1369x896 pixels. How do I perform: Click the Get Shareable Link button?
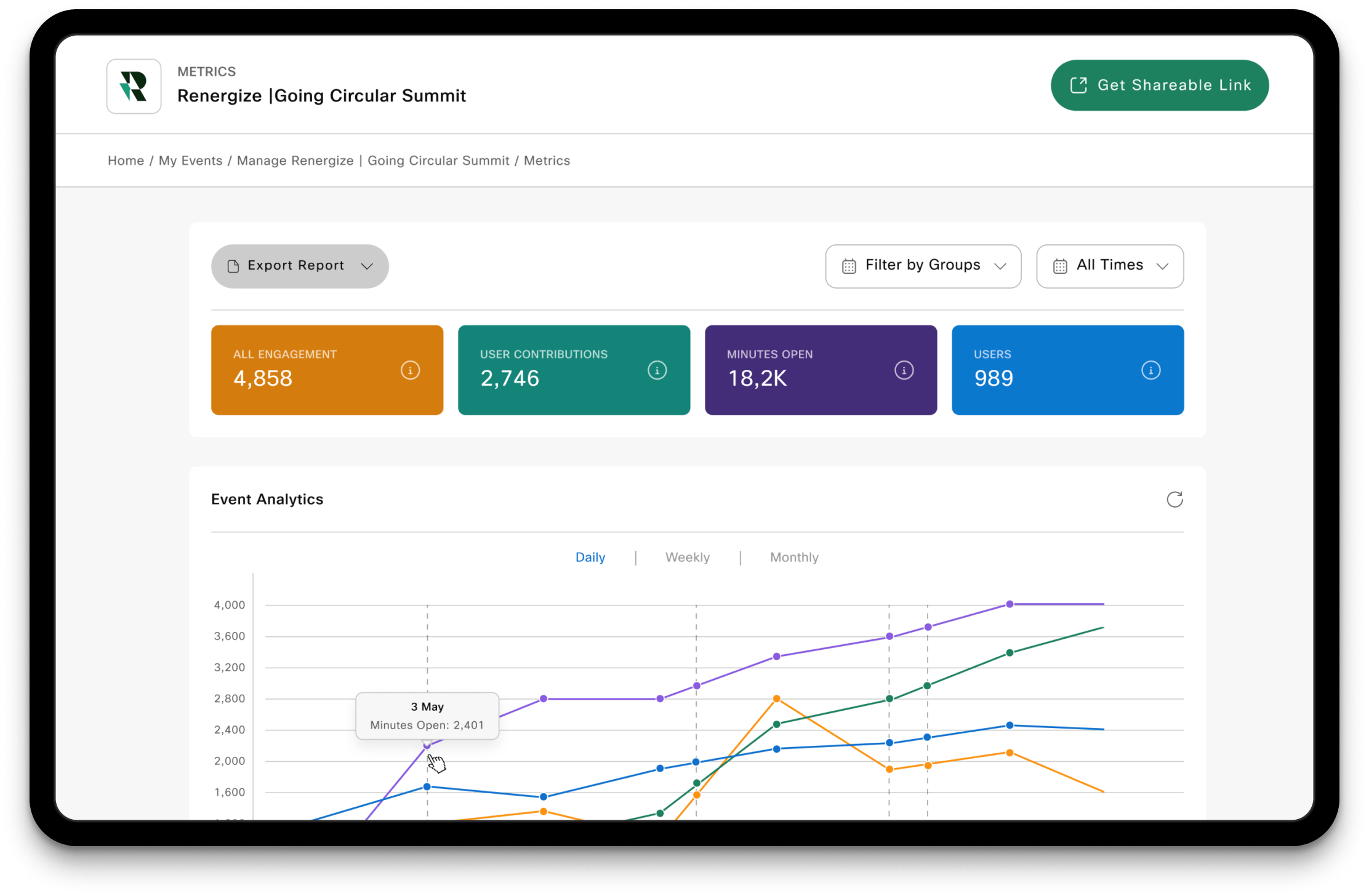coord(1159,86)
